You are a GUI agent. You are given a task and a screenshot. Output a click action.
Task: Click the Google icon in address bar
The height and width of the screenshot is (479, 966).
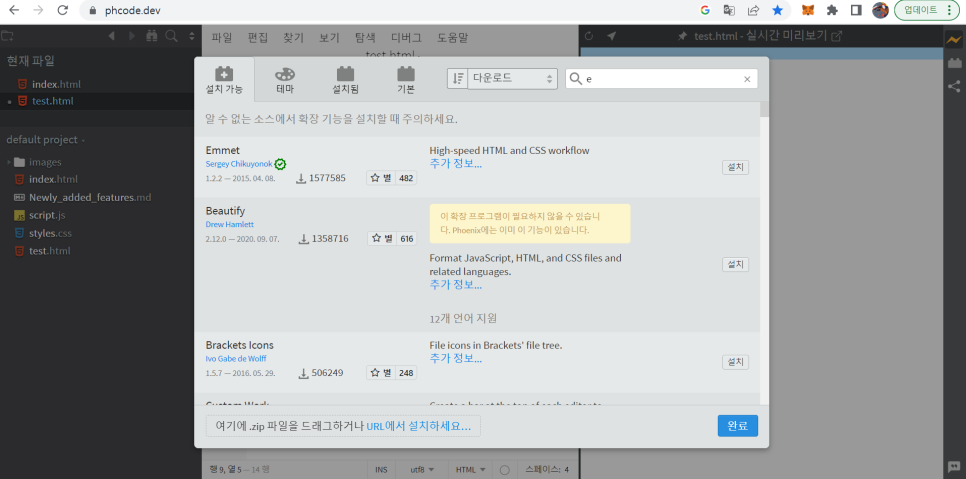click(705, 10)
